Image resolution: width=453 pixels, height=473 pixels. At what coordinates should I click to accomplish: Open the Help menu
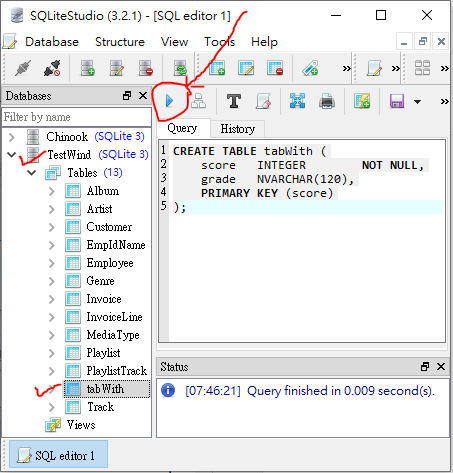pyautogui.click(x=264, y=42)
